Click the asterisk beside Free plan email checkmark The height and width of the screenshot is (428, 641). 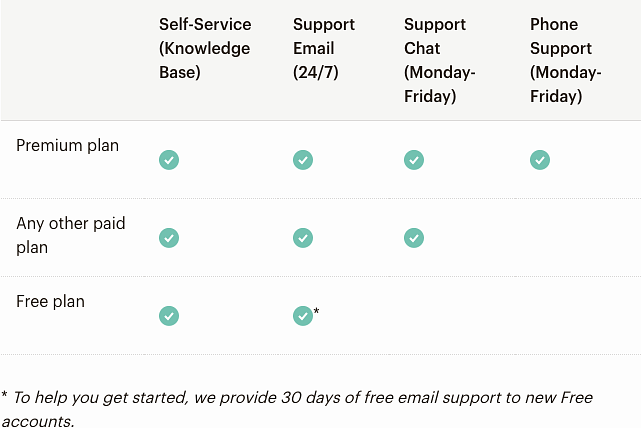(317, 312)
